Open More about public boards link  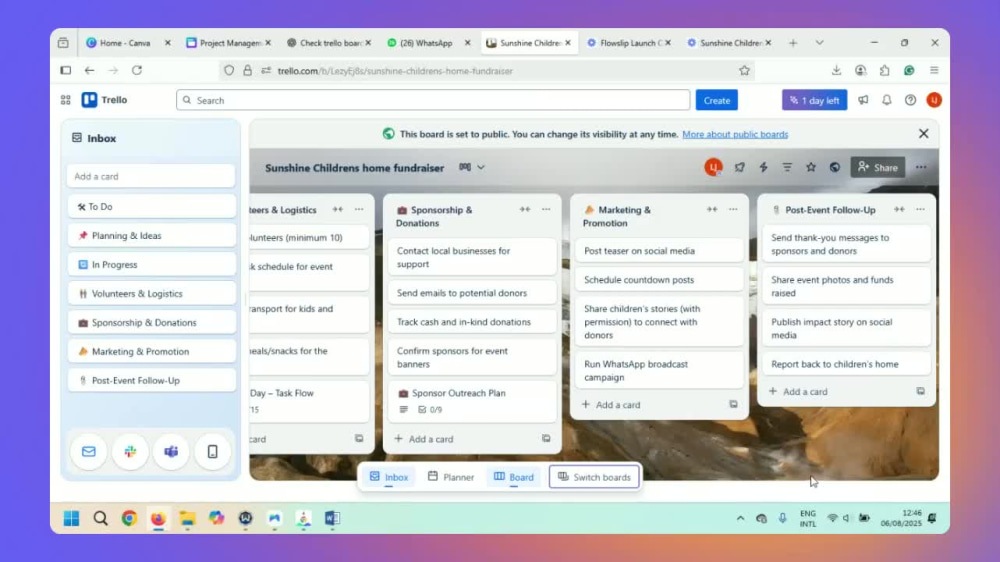[x=735, y=134]
